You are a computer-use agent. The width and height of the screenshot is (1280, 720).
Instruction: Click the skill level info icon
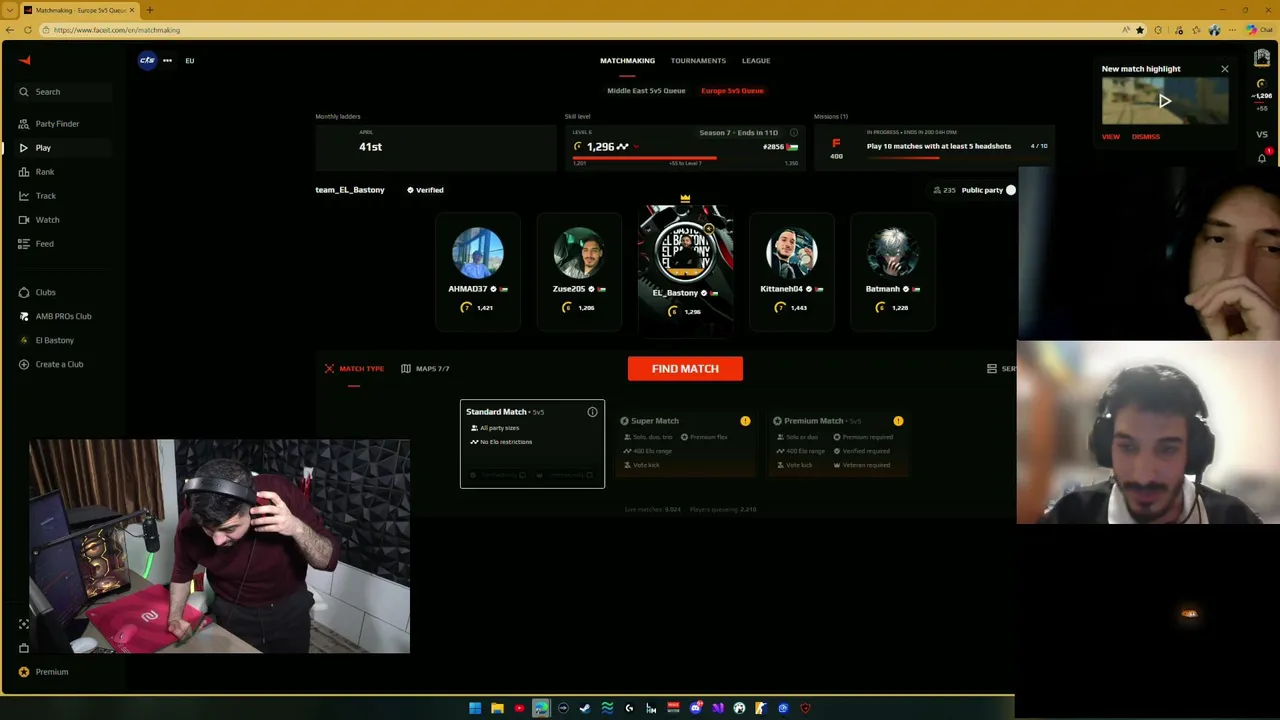click(x=794, y=133)
